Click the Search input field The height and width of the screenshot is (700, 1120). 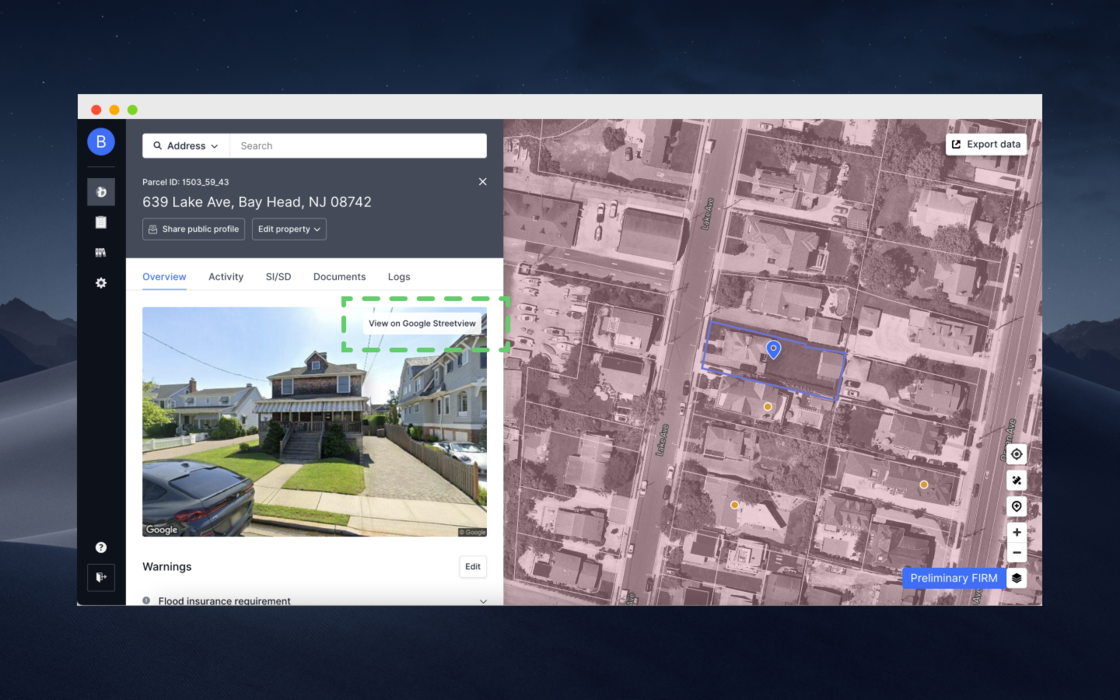pos(359,146)
